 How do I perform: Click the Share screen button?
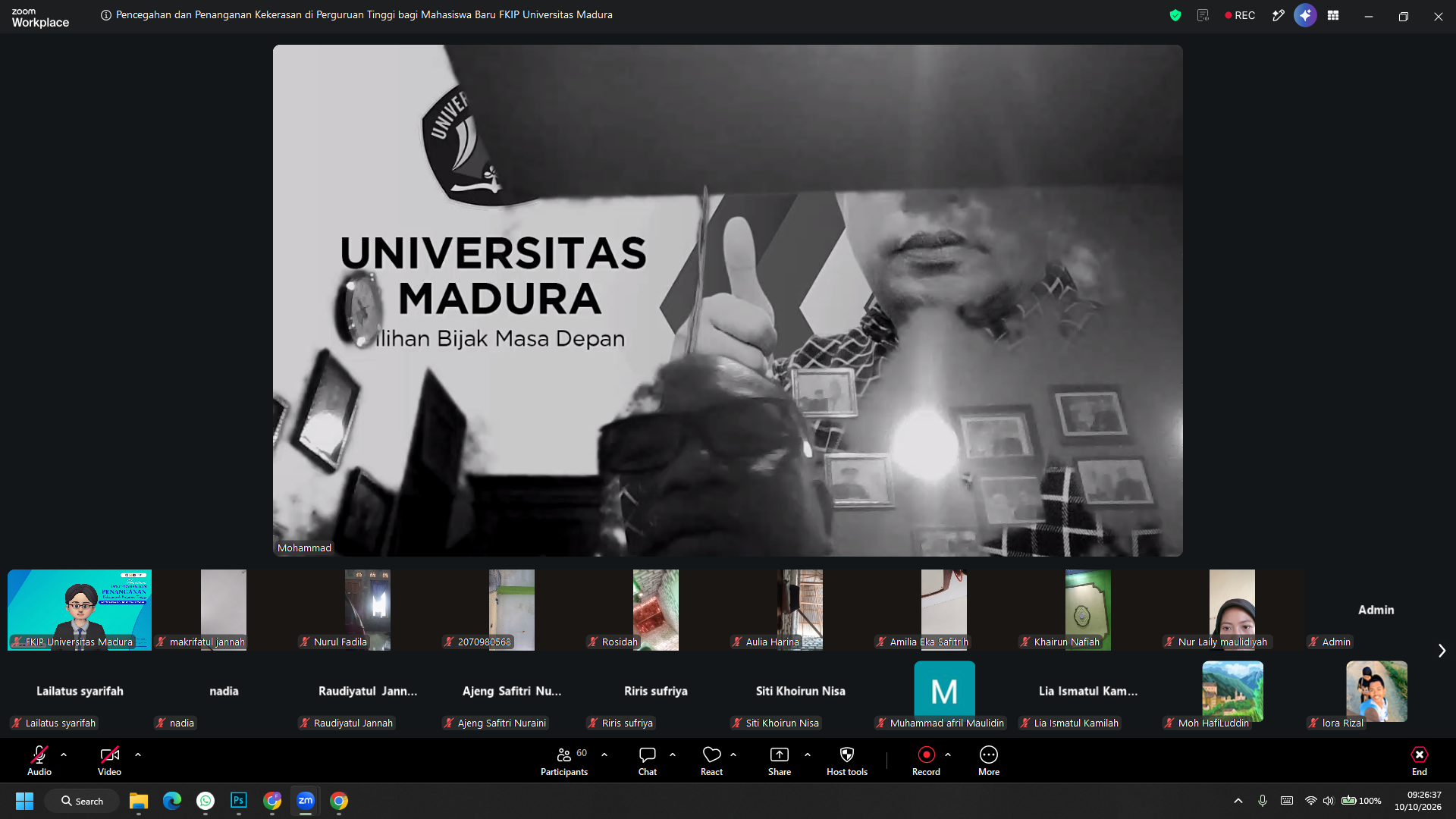(780, 761)
